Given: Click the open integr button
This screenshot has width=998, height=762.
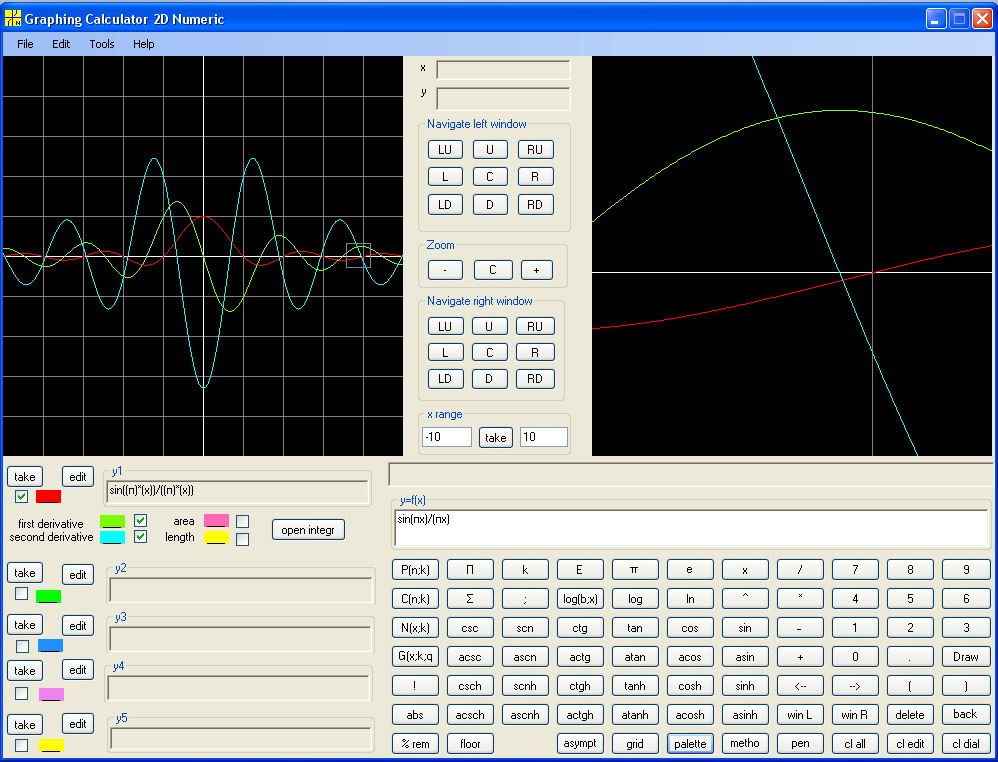Looking at the screenshot, I should pos(308,530).
